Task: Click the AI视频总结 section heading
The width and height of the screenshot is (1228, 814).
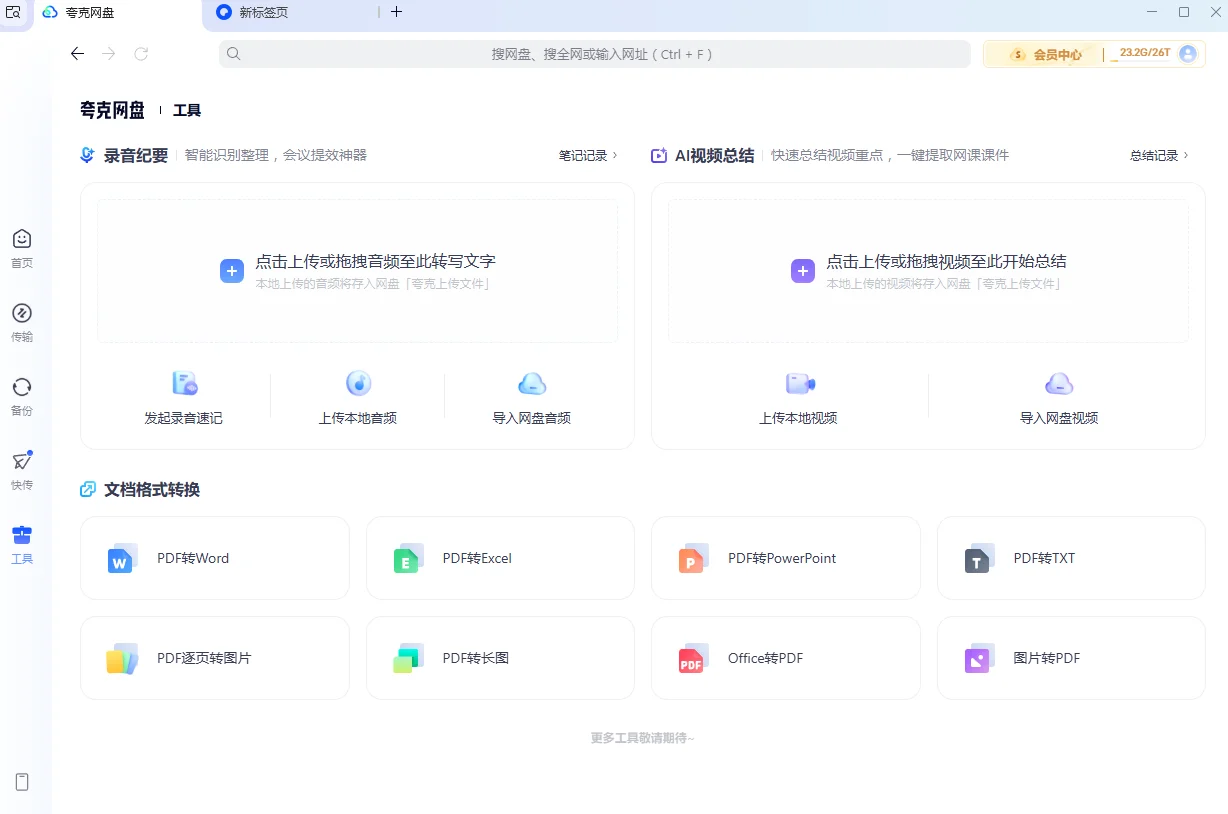Action: 714,156
